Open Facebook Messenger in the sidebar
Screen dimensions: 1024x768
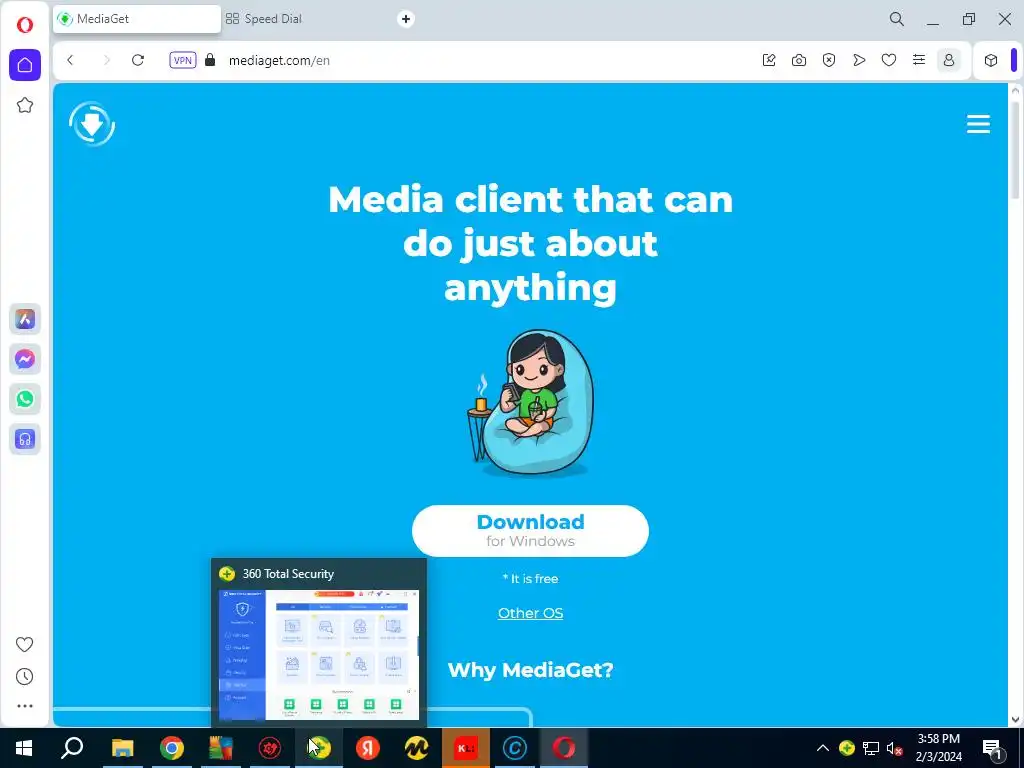(x=25, y=359)
